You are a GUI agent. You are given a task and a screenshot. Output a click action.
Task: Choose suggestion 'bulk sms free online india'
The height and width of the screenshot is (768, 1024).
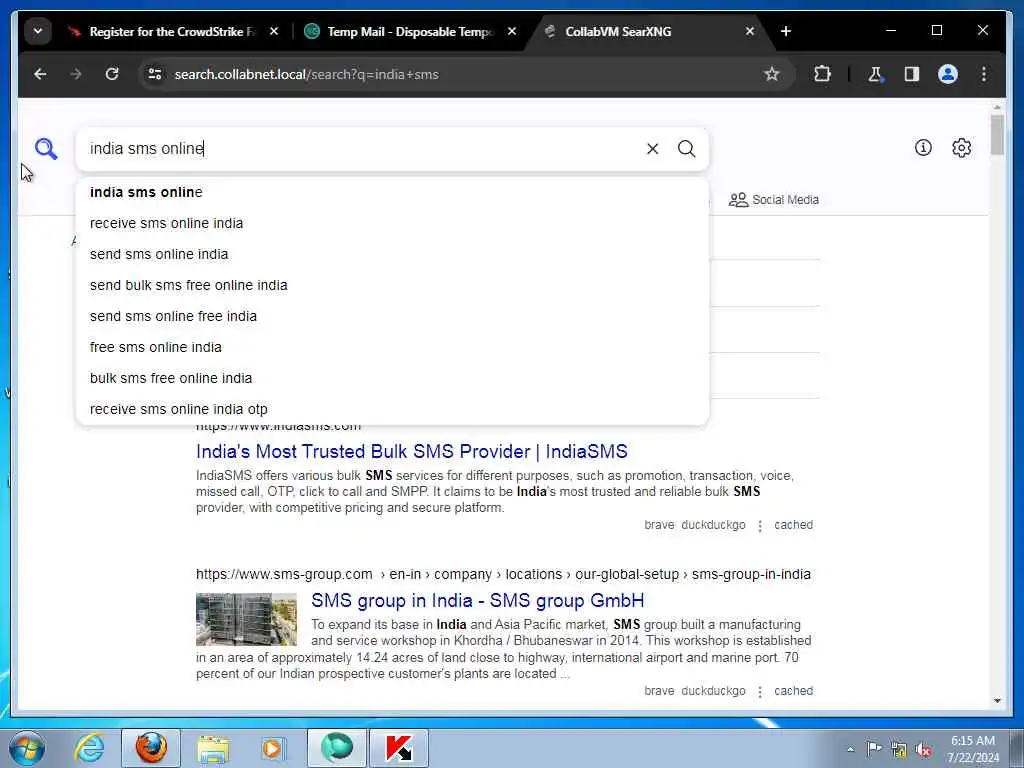tap(392, 378)
